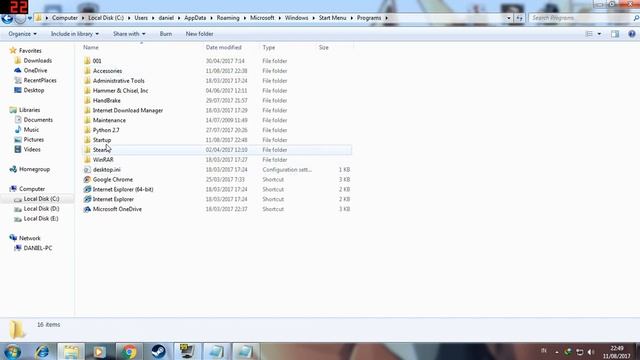Click the taskbar clock showing 22:49
640x360 pixels.
tap(616, 352)
